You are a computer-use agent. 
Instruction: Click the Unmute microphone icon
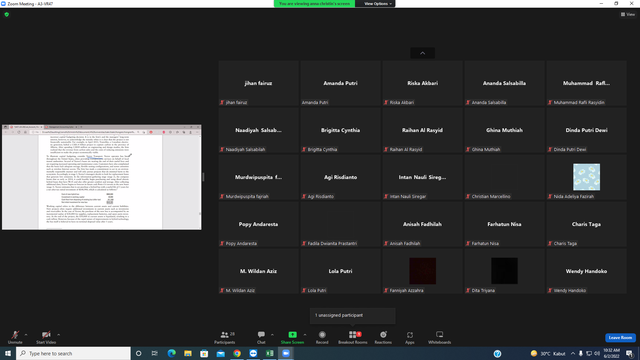point(15,335)
